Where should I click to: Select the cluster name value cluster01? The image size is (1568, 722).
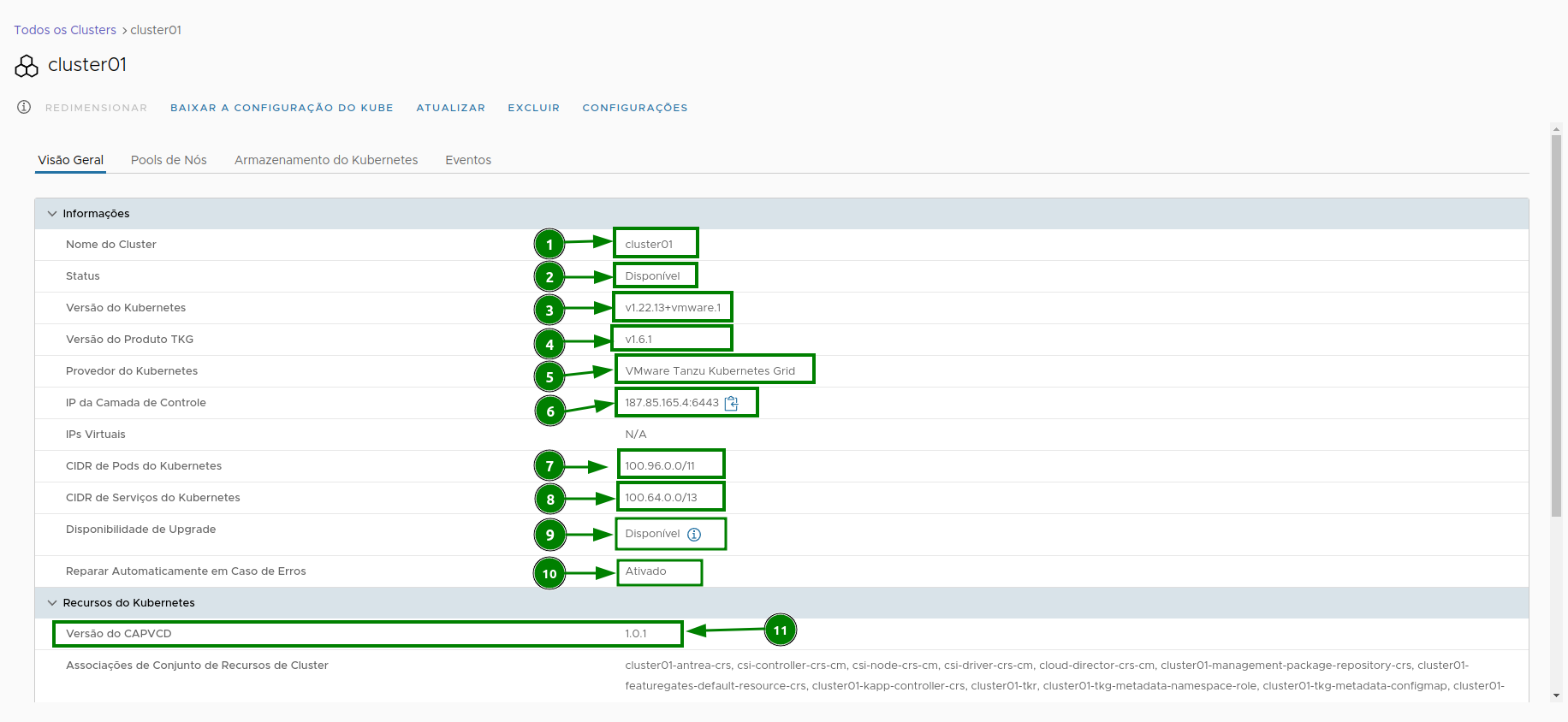click(x=649, y=245)
